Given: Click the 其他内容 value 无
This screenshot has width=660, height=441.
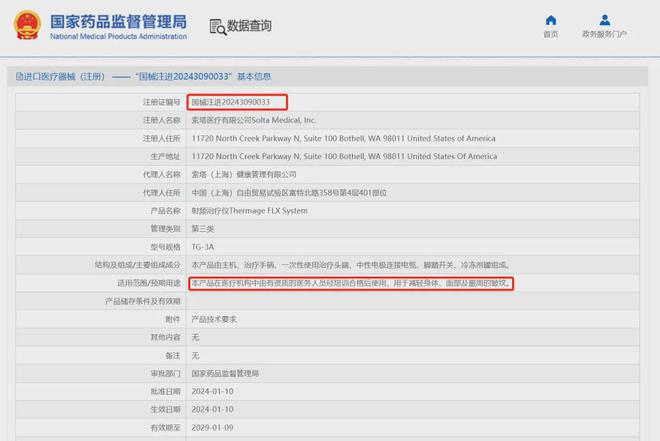Looking at the screenshot, I should (x=195, y=337).
